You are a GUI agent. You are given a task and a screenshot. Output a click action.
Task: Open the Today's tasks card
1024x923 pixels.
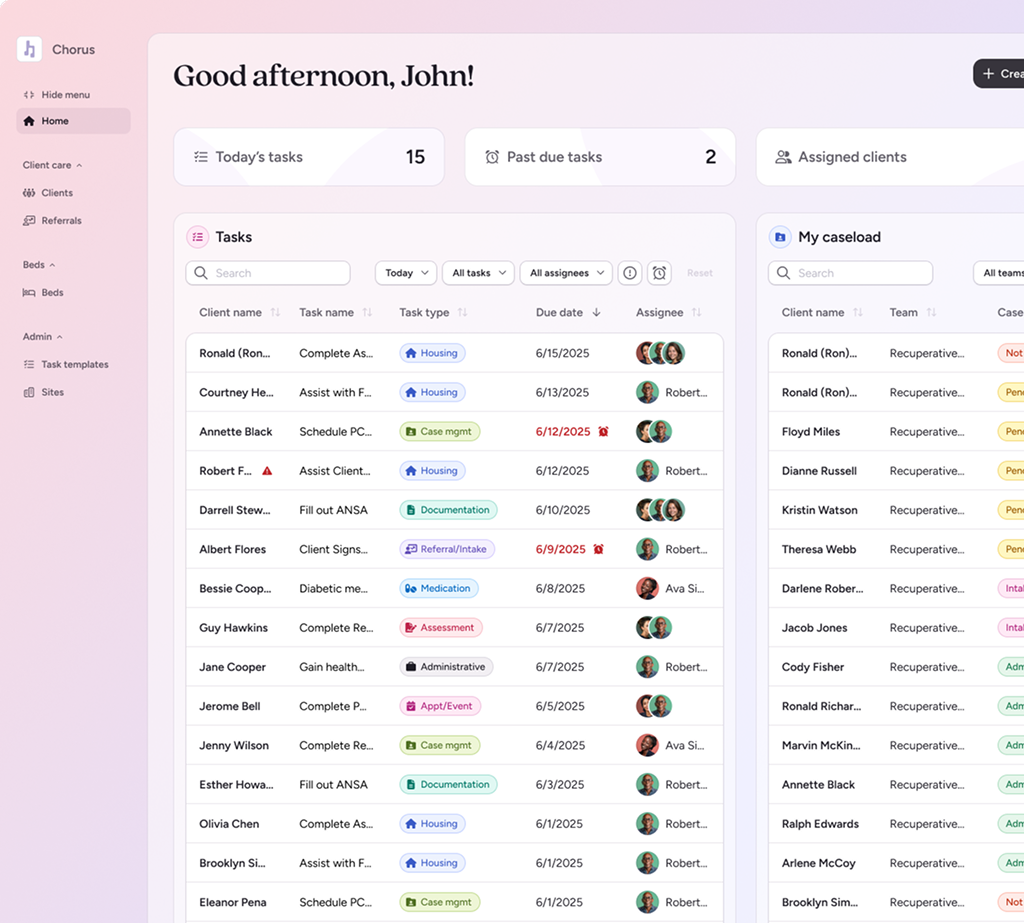click(x=309, y=157)
